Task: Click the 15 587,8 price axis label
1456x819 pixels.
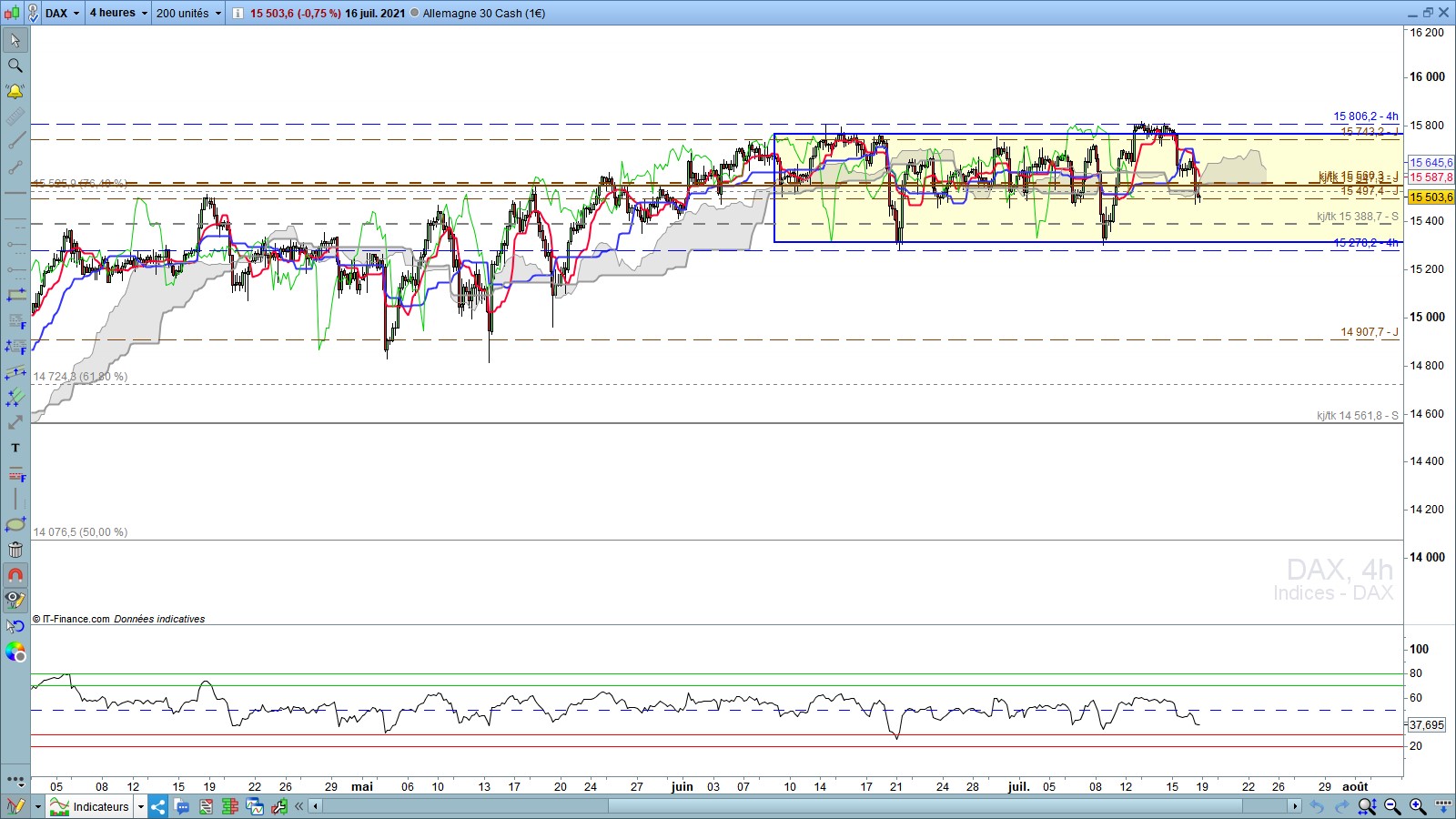Action: [x=1431, y=177]
